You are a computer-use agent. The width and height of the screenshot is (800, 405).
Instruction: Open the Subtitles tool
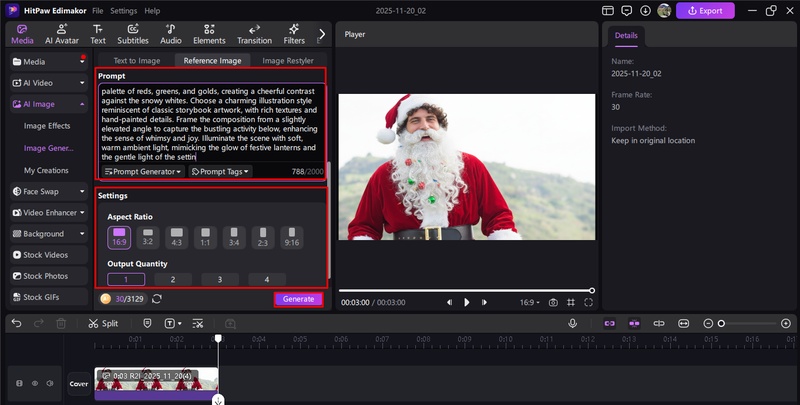133,34
